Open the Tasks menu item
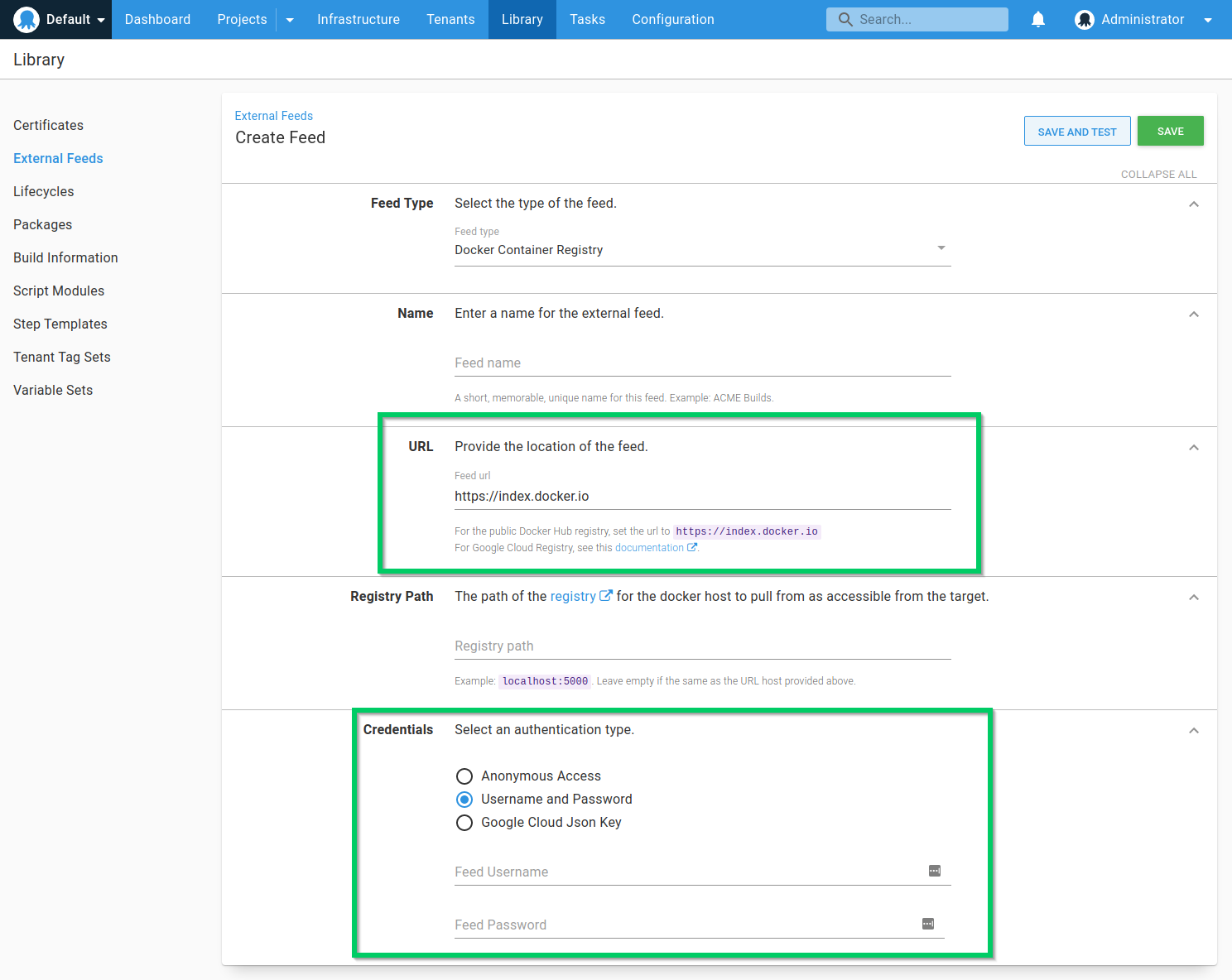Viewport: 1232px width, 980px height. pyautogui.click(x=587, y=19)
